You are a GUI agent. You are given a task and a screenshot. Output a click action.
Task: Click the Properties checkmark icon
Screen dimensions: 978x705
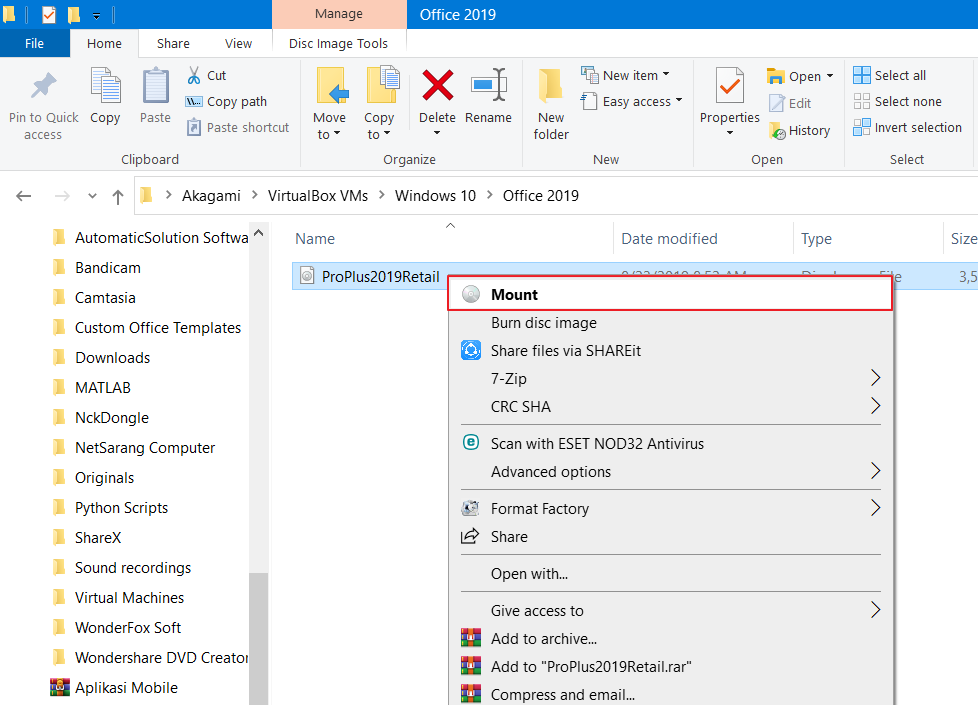729,86
